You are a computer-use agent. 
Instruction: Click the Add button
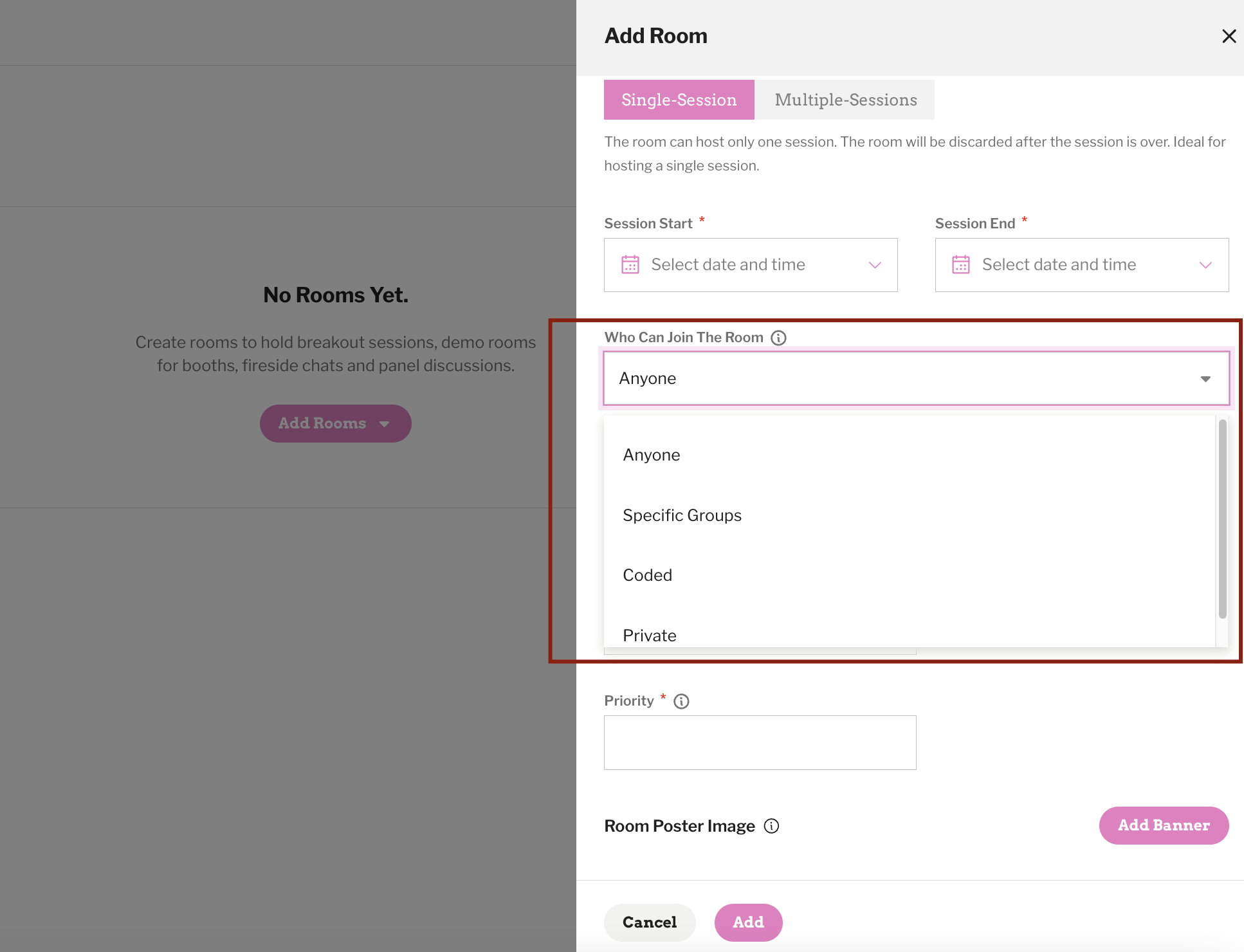pyautogui.click(x=748, y=922)
